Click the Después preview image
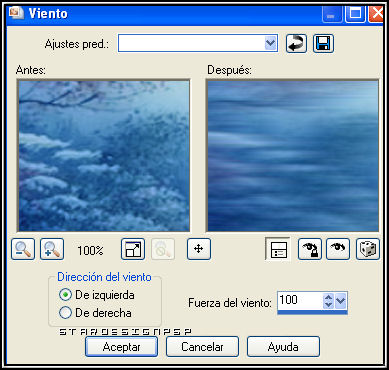Screen dimensions: 389x370 293,156
